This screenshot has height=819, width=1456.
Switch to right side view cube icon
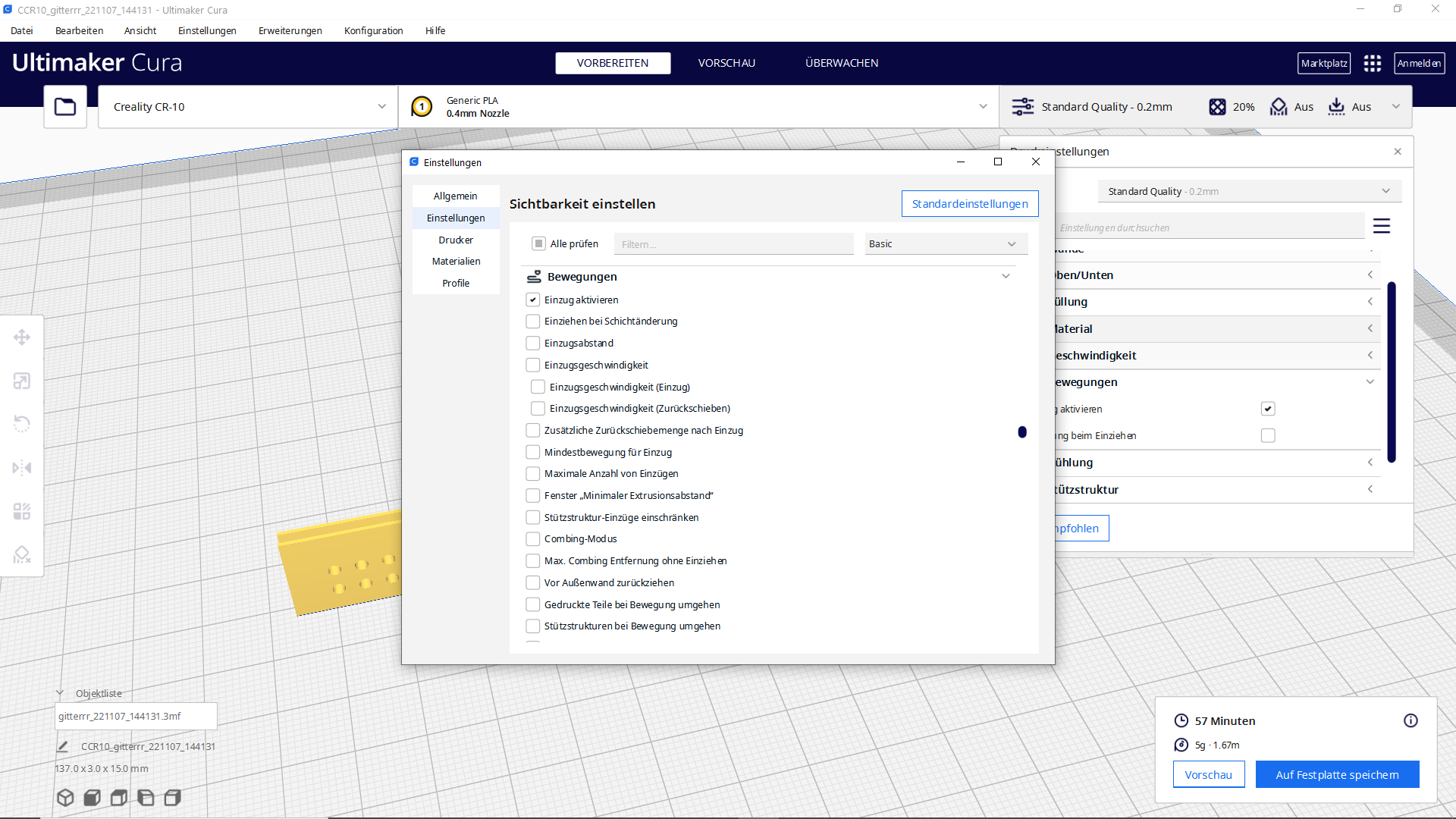point(173,797)
